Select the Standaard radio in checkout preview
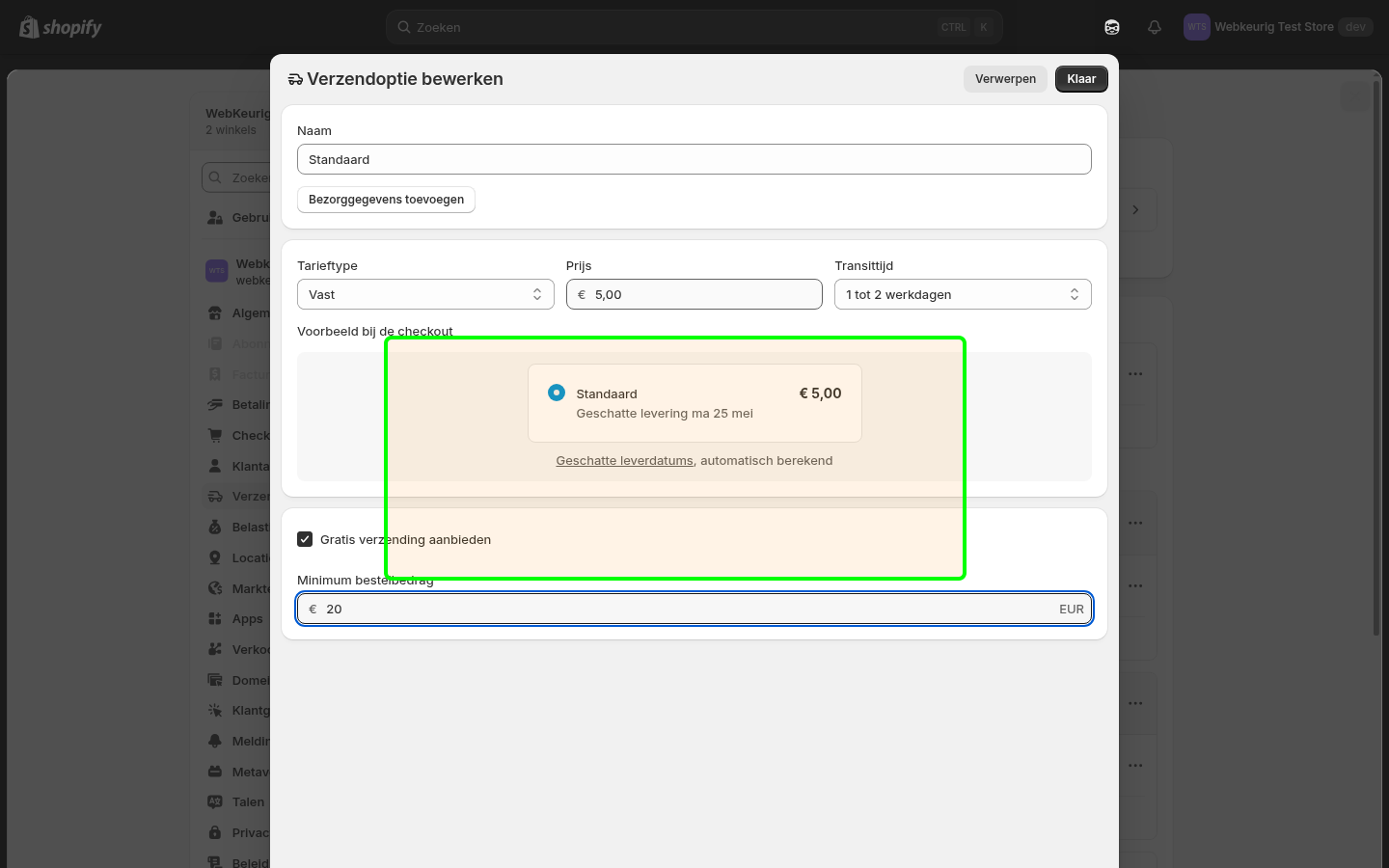Screen dimensions: 1389x868 (557, 393)
